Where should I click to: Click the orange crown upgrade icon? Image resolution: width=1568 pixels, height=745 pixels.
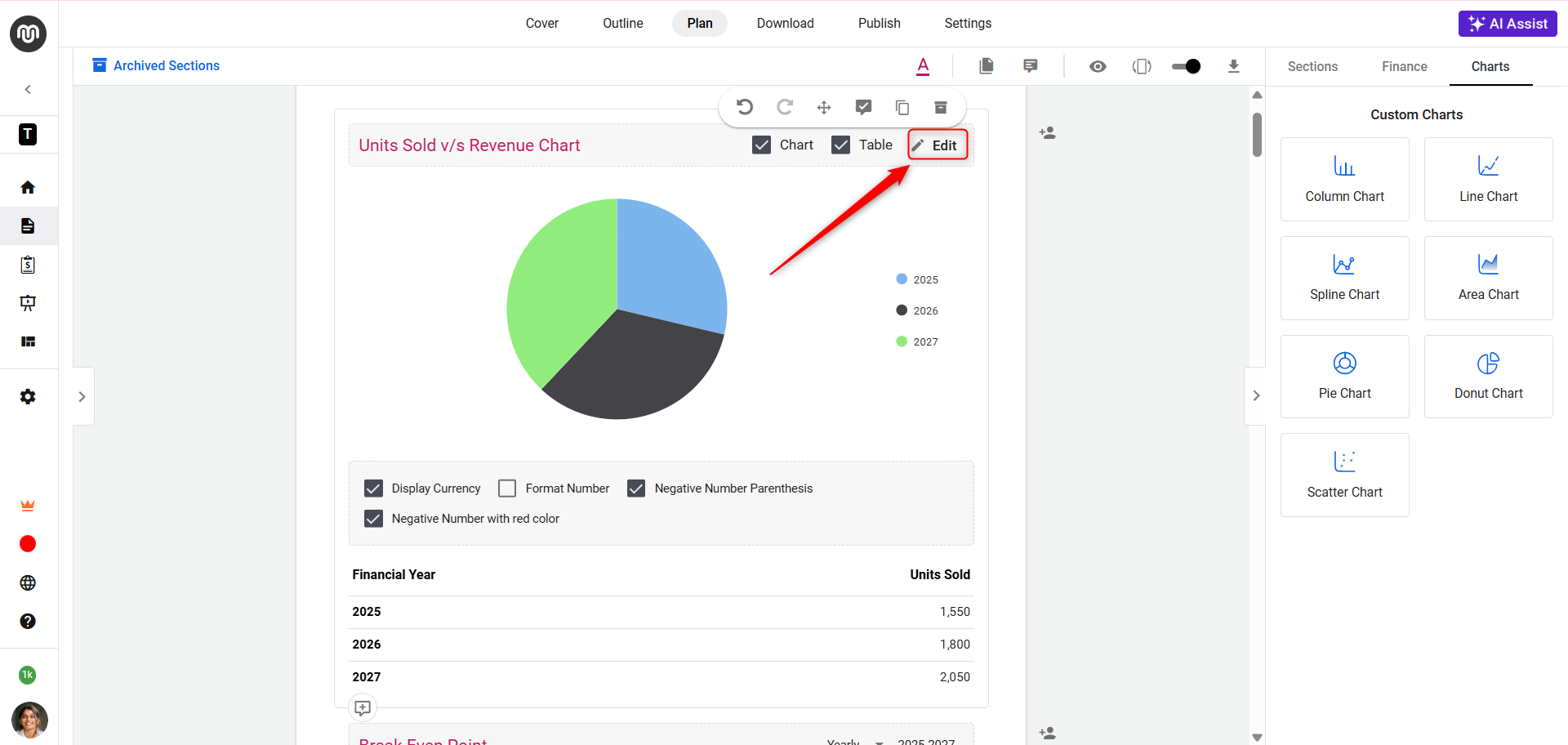pos(28,506)
